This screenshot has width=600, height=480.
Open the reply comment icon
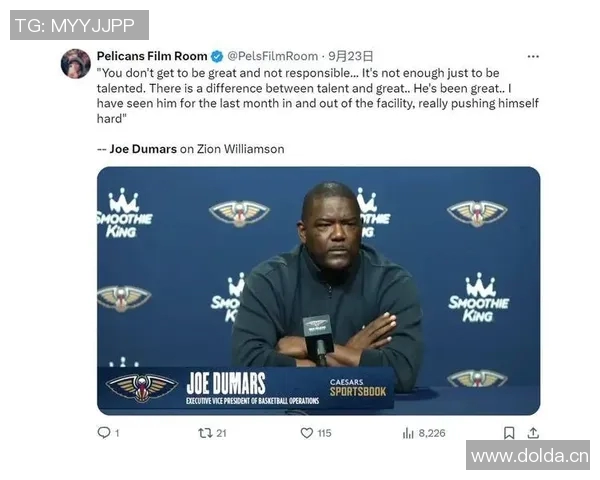click(x=104, y=433)
